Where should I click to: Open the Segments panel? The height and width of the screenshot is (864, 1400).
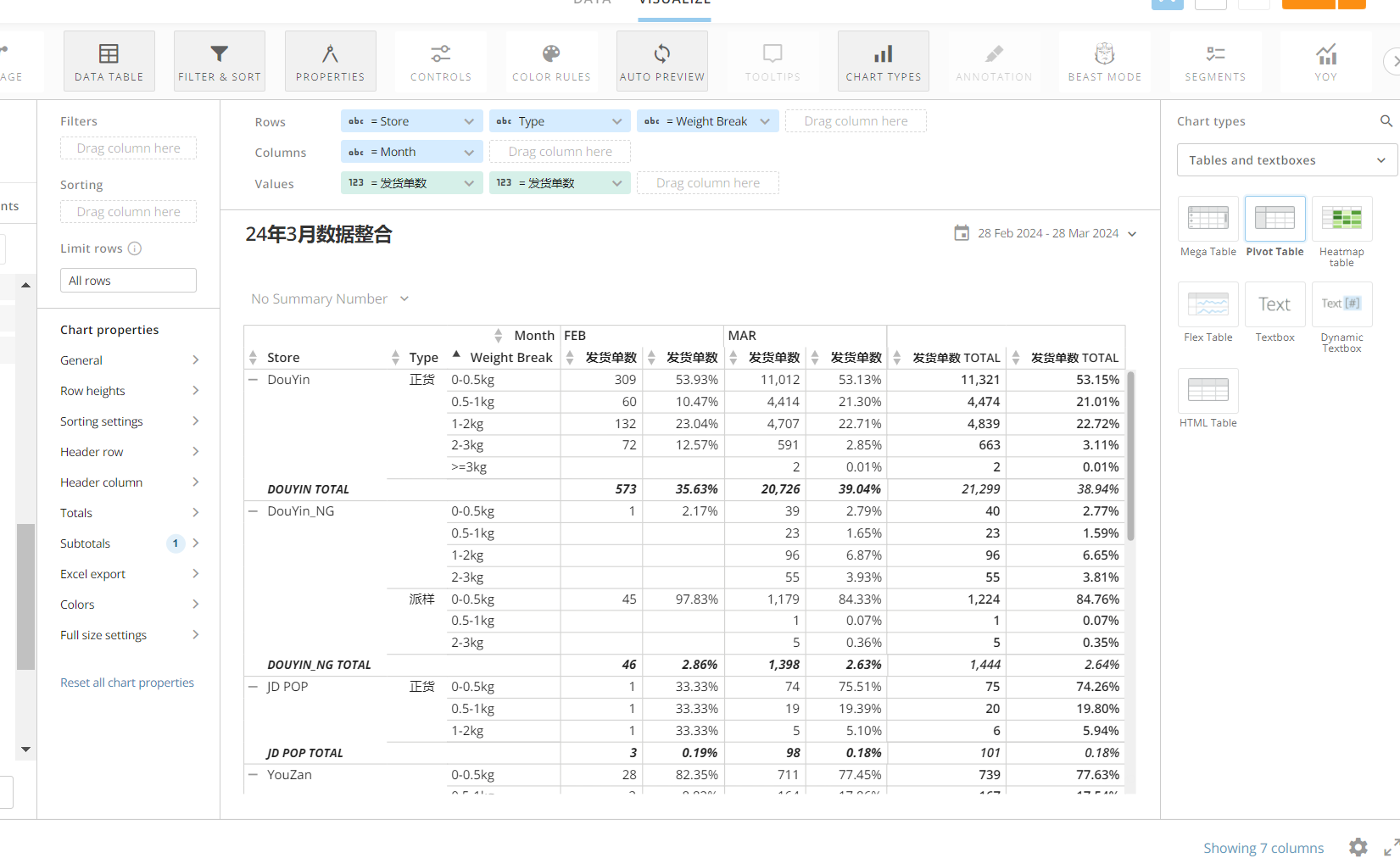tap(1215, 60)
